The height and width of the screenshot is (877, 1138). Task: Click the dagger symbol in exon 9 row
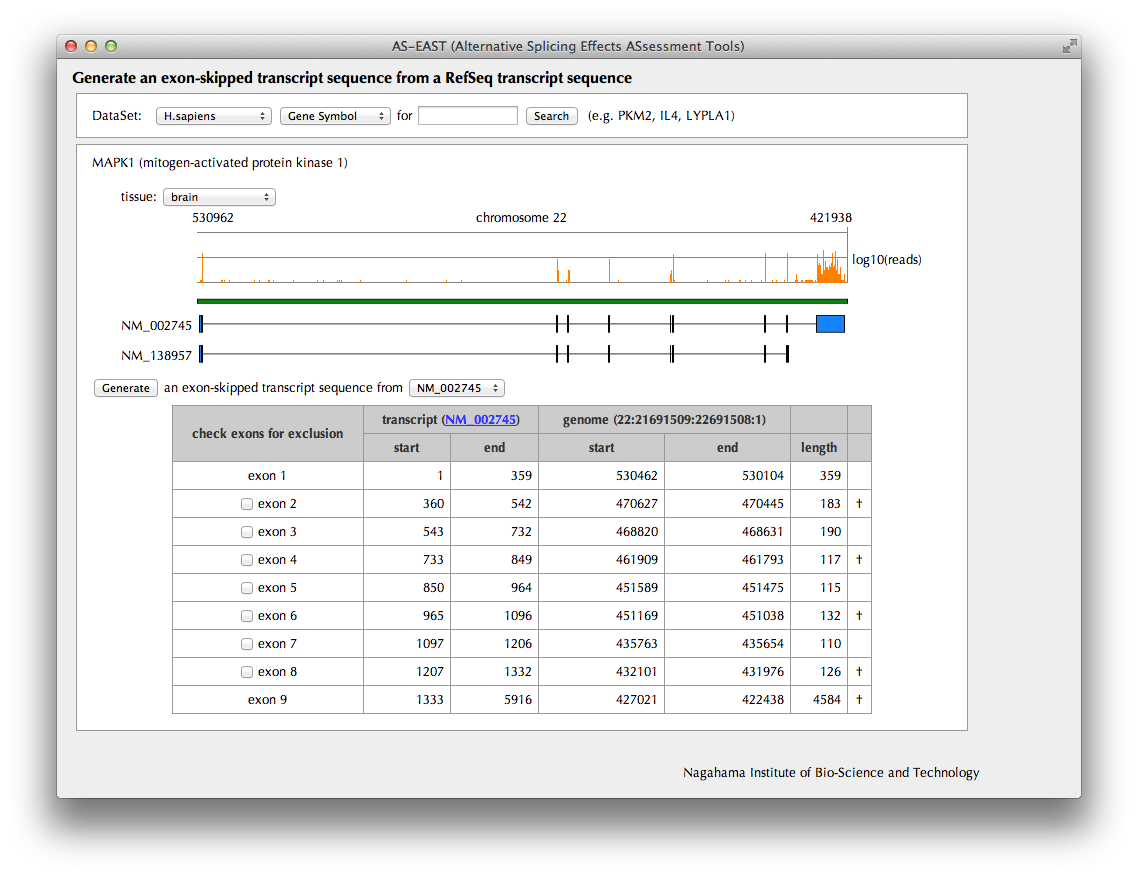859,700
